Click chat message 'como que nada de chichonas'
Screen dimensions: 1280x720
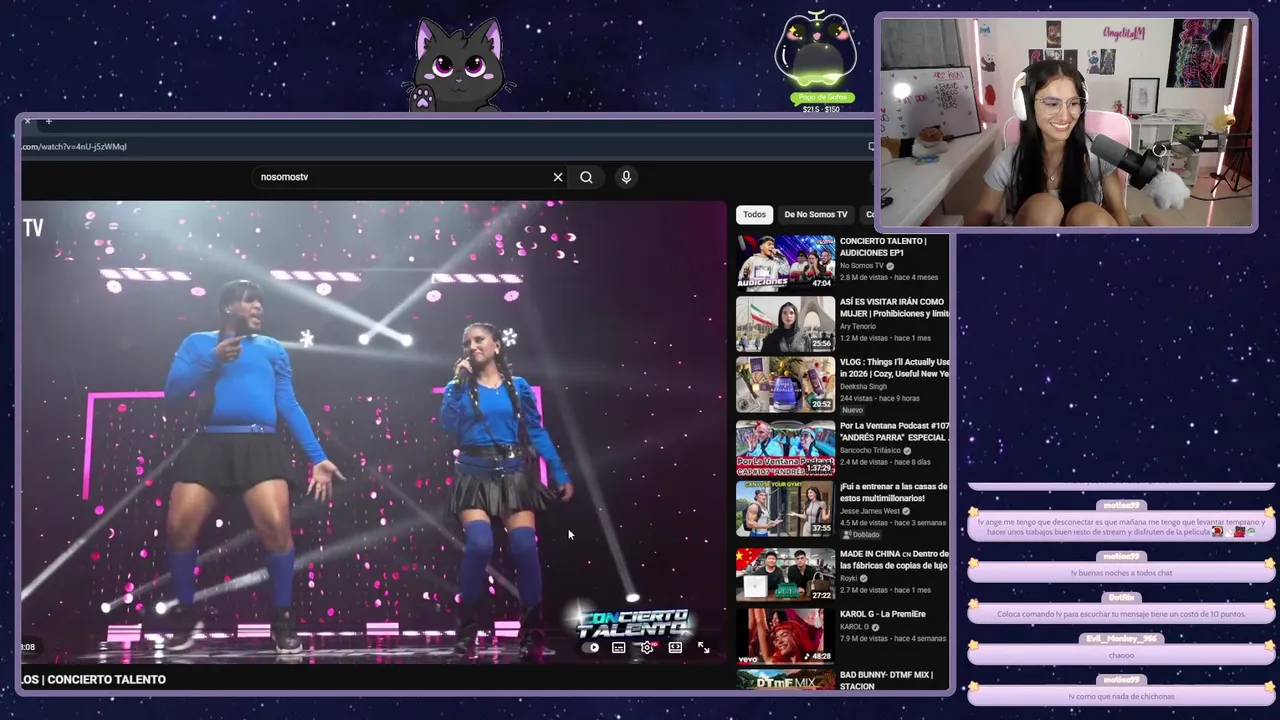(x=1121, y=696)
